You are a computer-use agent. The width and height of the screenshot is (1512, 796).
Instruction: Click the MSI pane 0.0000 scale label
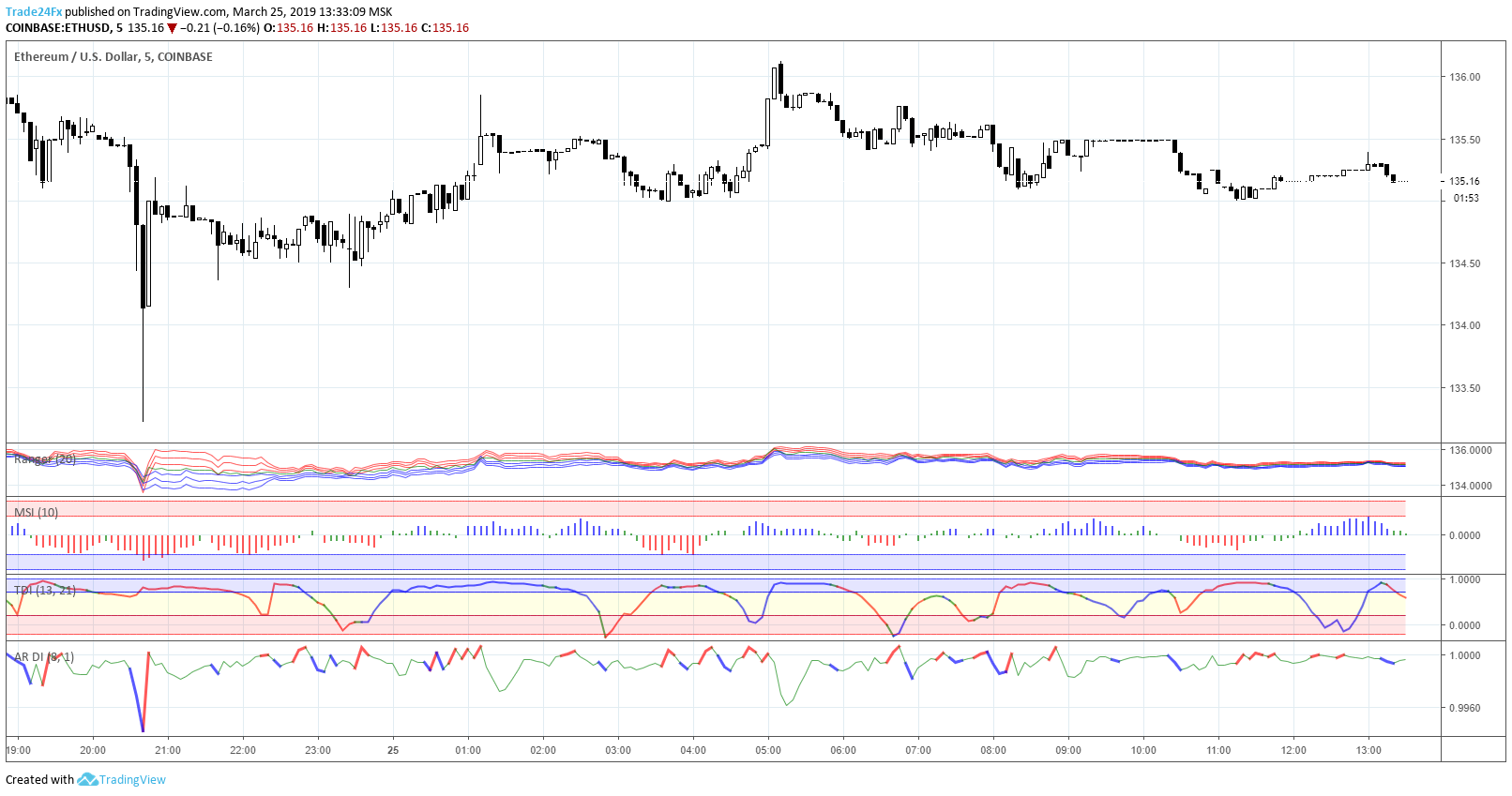pyautogui.click(x=1465, y=535)
